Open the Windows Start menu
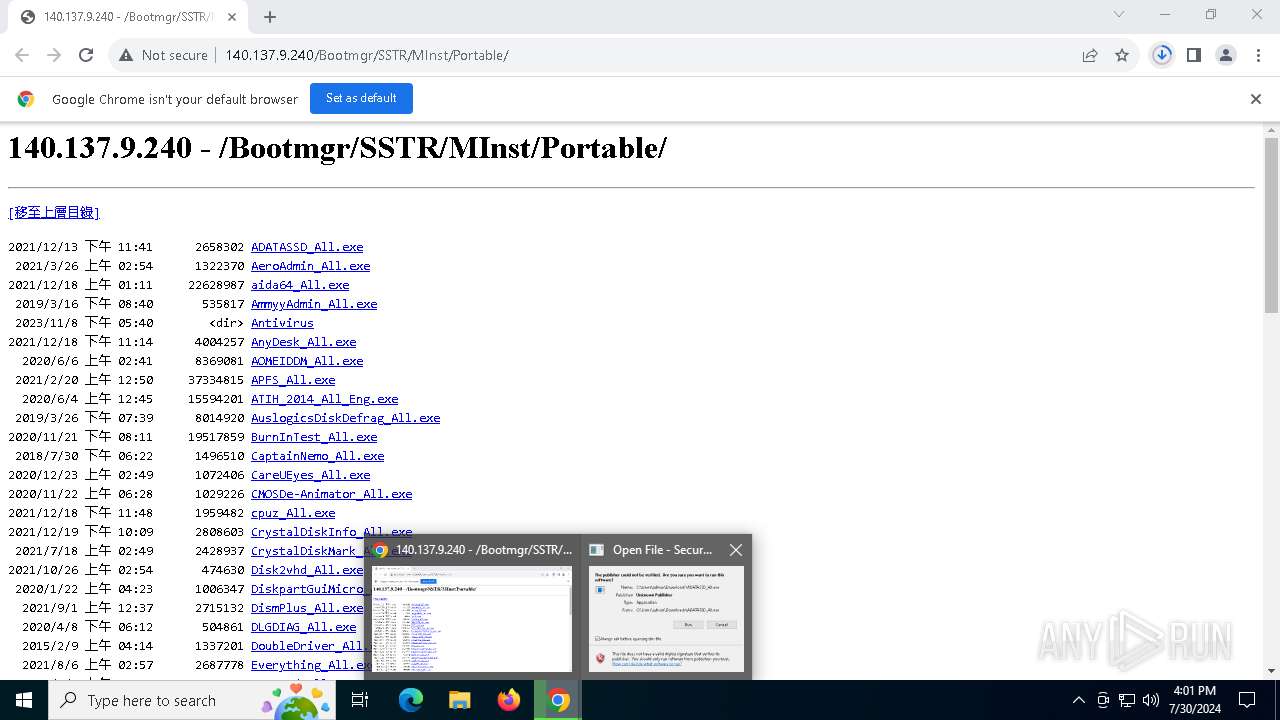 point(24,700)
